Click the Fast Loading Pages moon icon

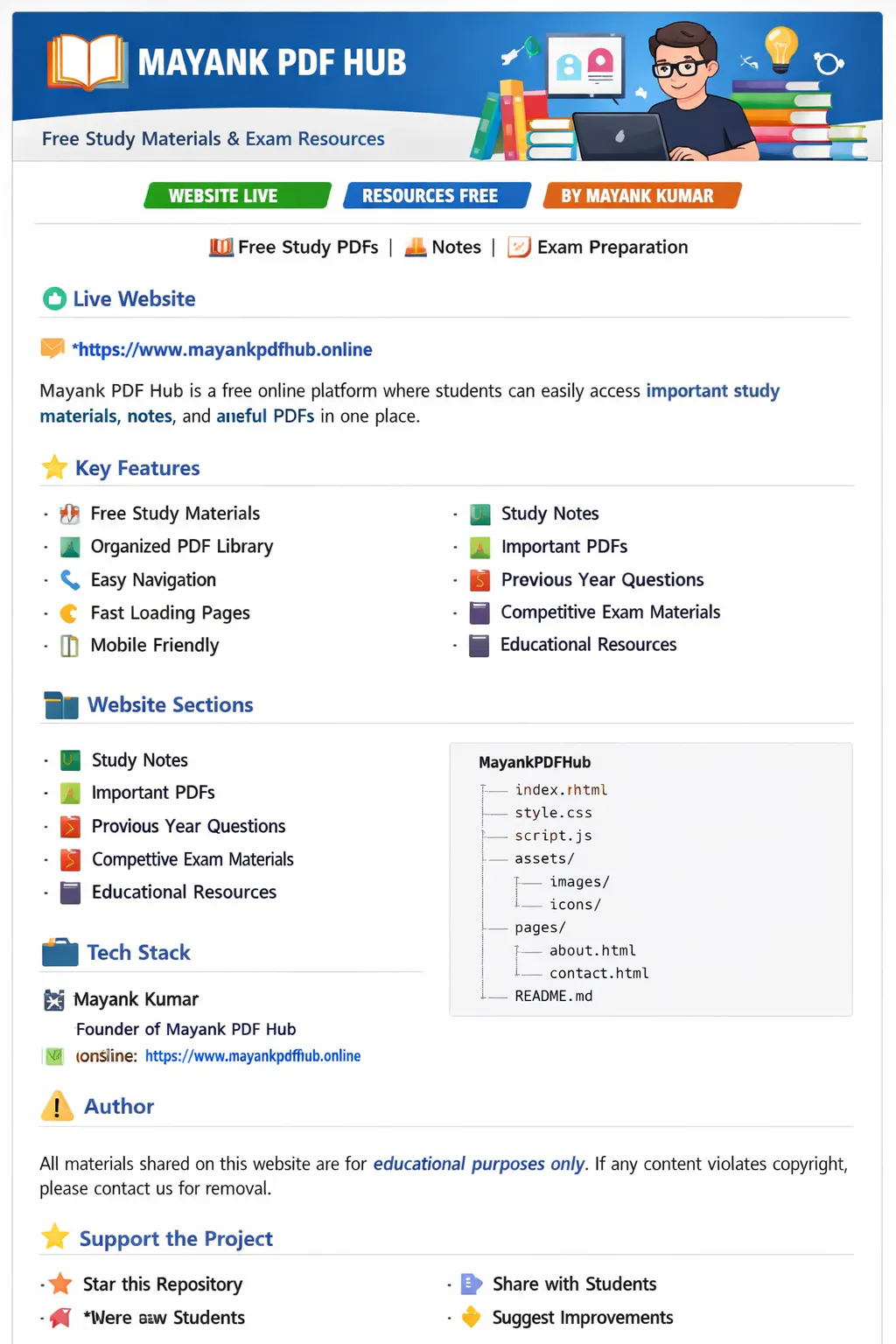[x=69, y=613]
